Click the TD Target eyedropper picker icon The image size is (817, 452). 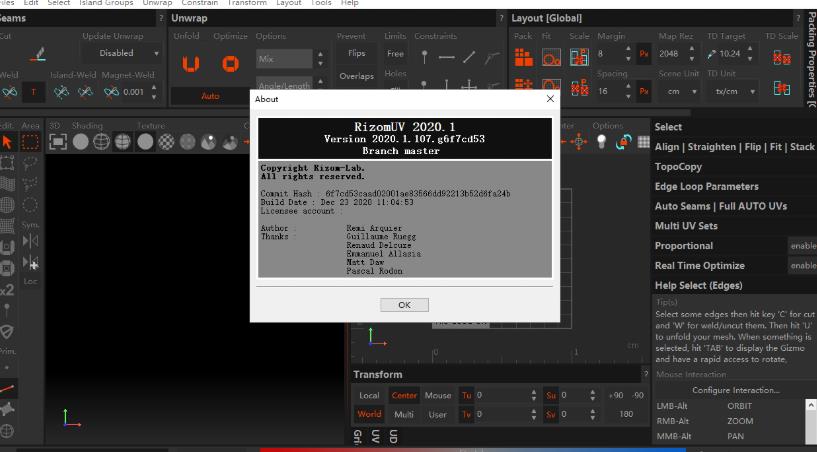712,54
